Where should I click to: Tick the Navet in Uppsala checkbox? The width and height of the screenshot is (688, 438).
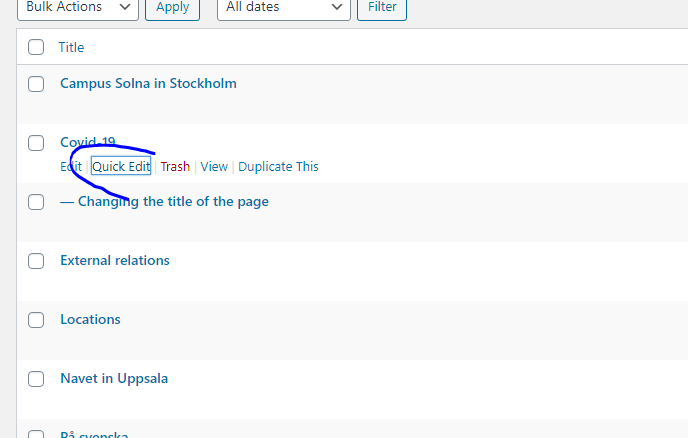point(36,379)
